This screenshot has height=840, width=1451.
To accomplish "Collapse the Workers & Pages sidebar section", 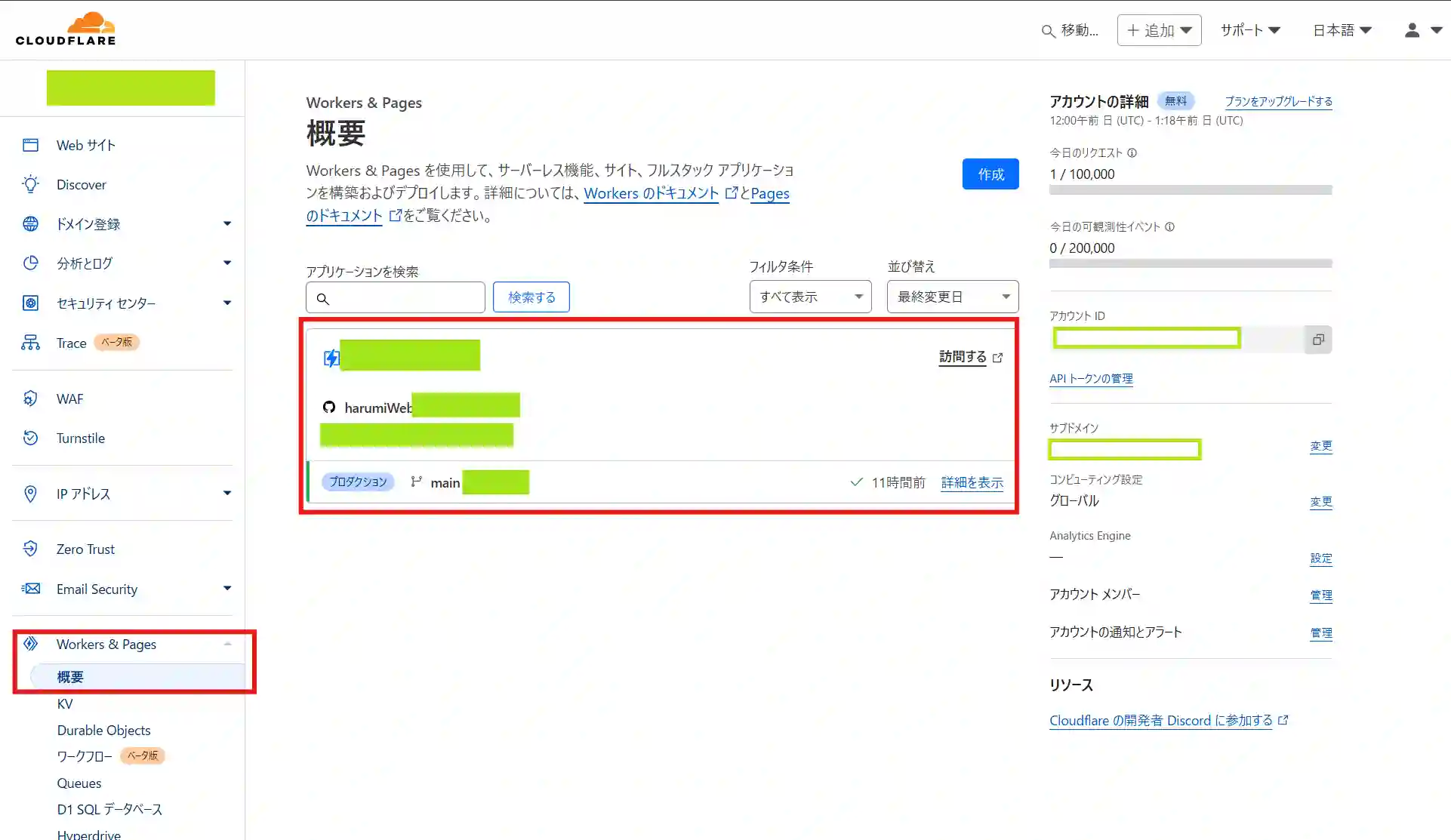I will point(227,644).
